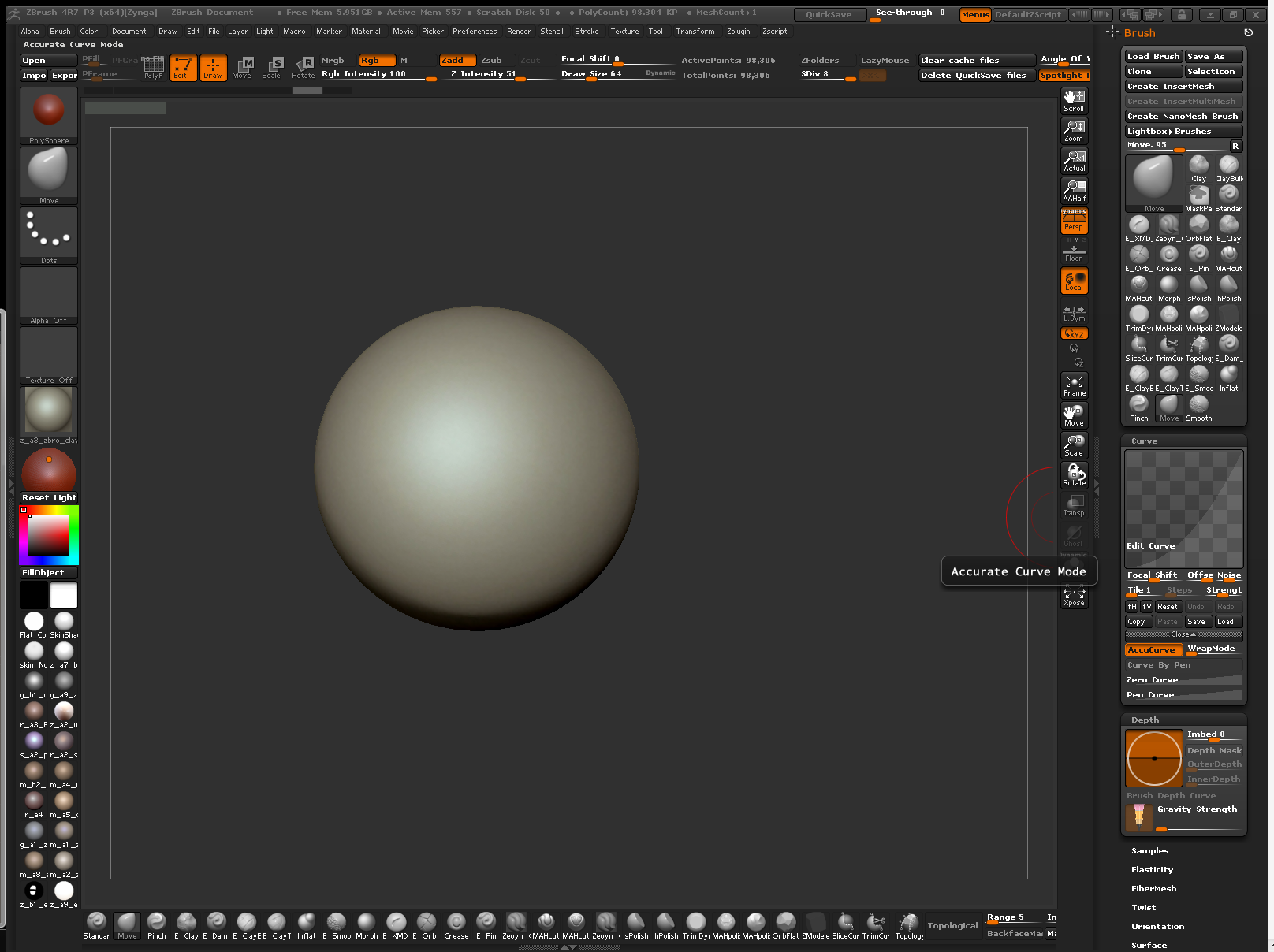Set view to Actual size
Image resolution: width=1274 pixels, height=952 pixels.
pyautogui.click(x=1074, y=161)
